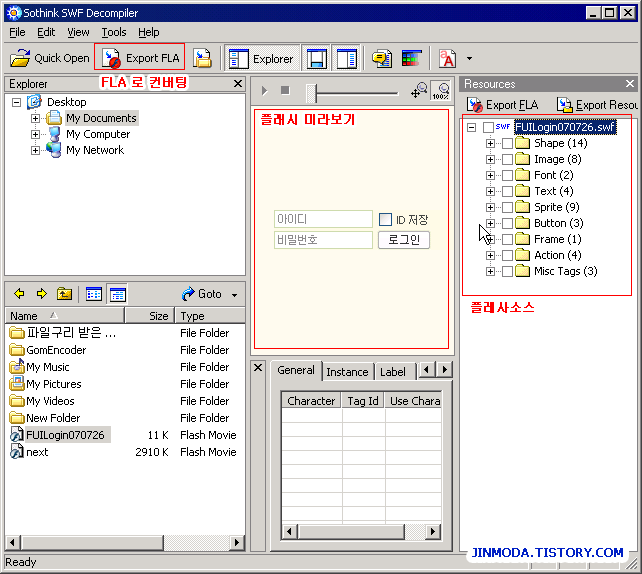
Task: Toggle the Resources panel layout icon
Action: (346, 59)
